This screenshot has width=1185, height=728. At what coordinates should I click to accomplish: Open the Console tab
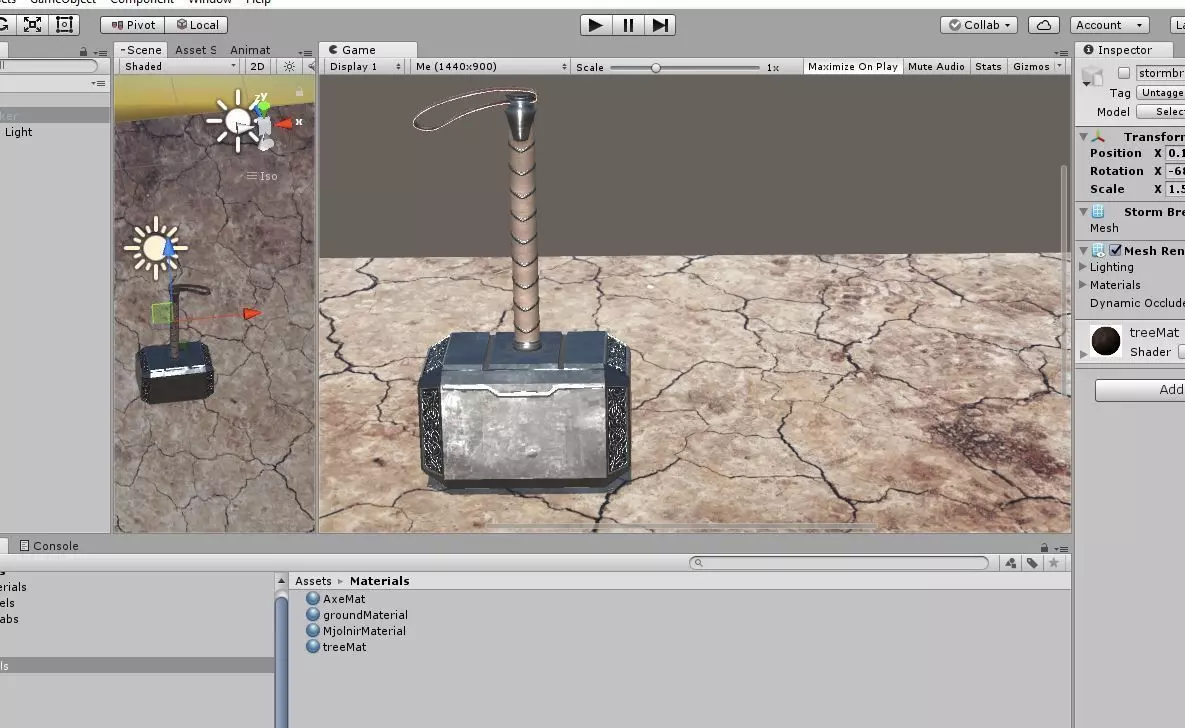tap(49, 546)
